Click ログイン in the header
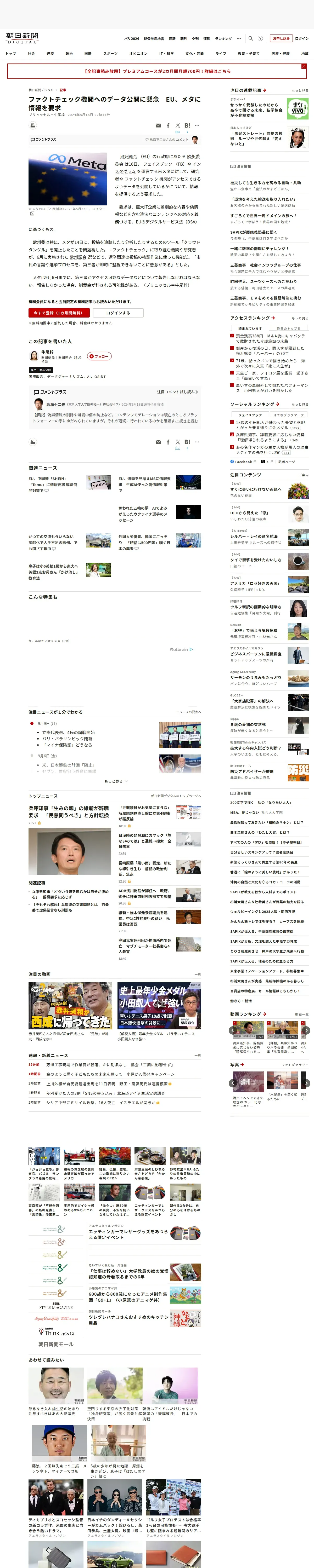 (302, 38)
